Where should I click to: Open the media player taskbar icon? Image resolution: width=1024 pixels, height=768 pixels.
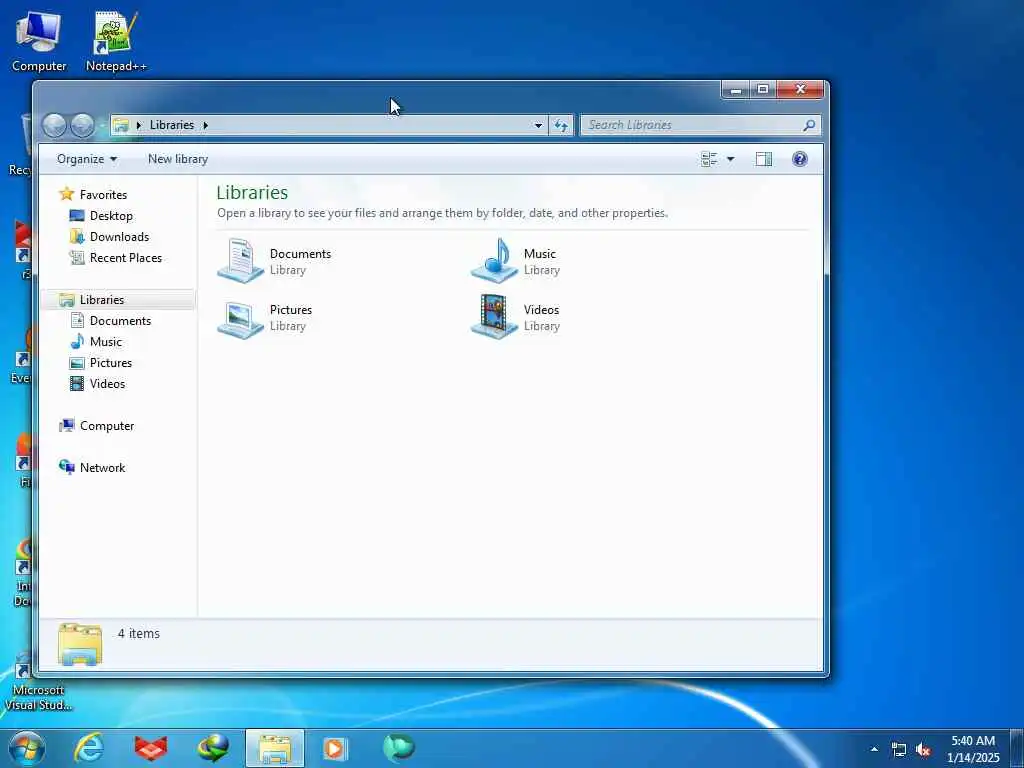tap(336, 748)
